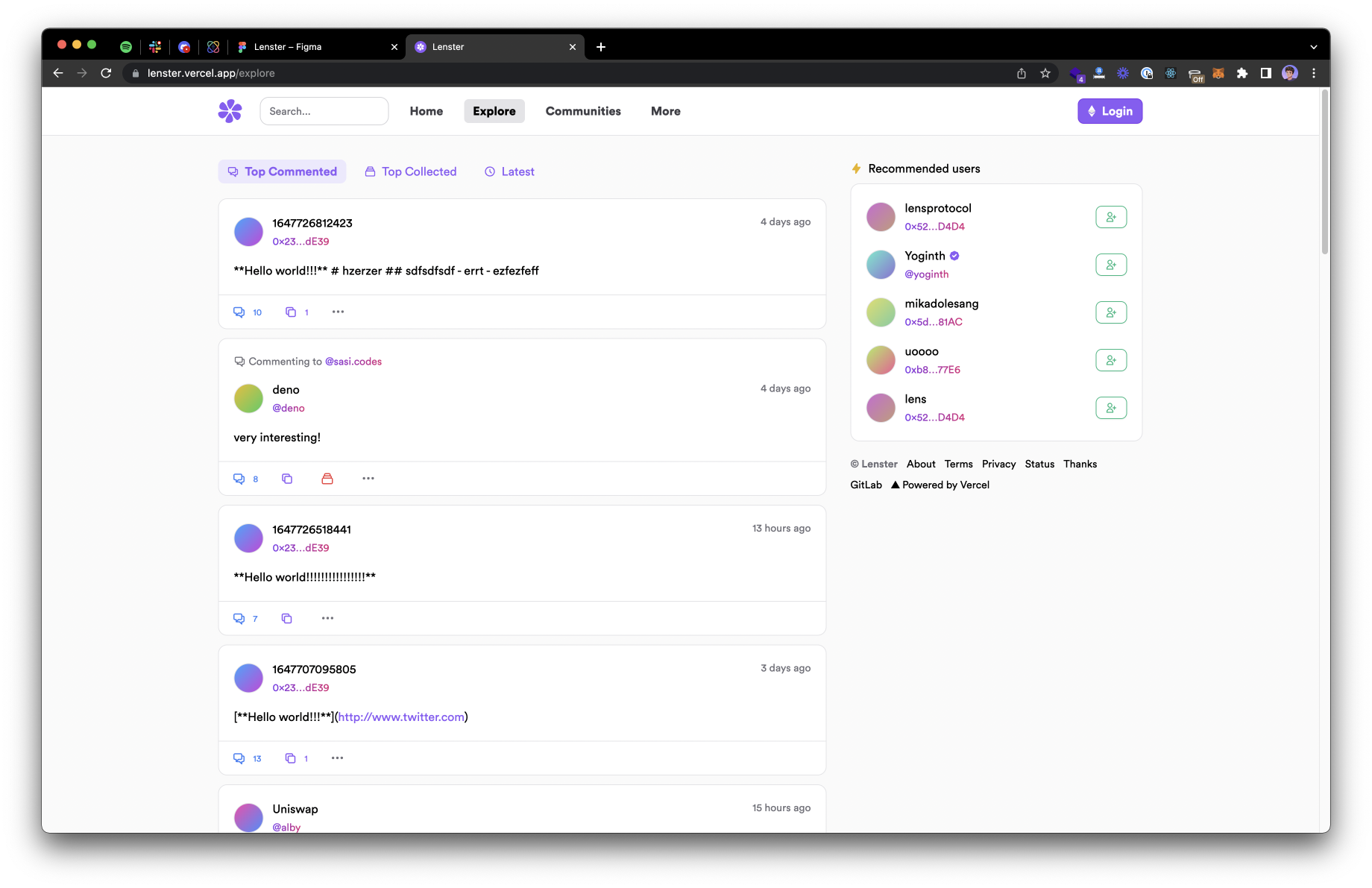Open the About footer link

[x=921, y=464]
